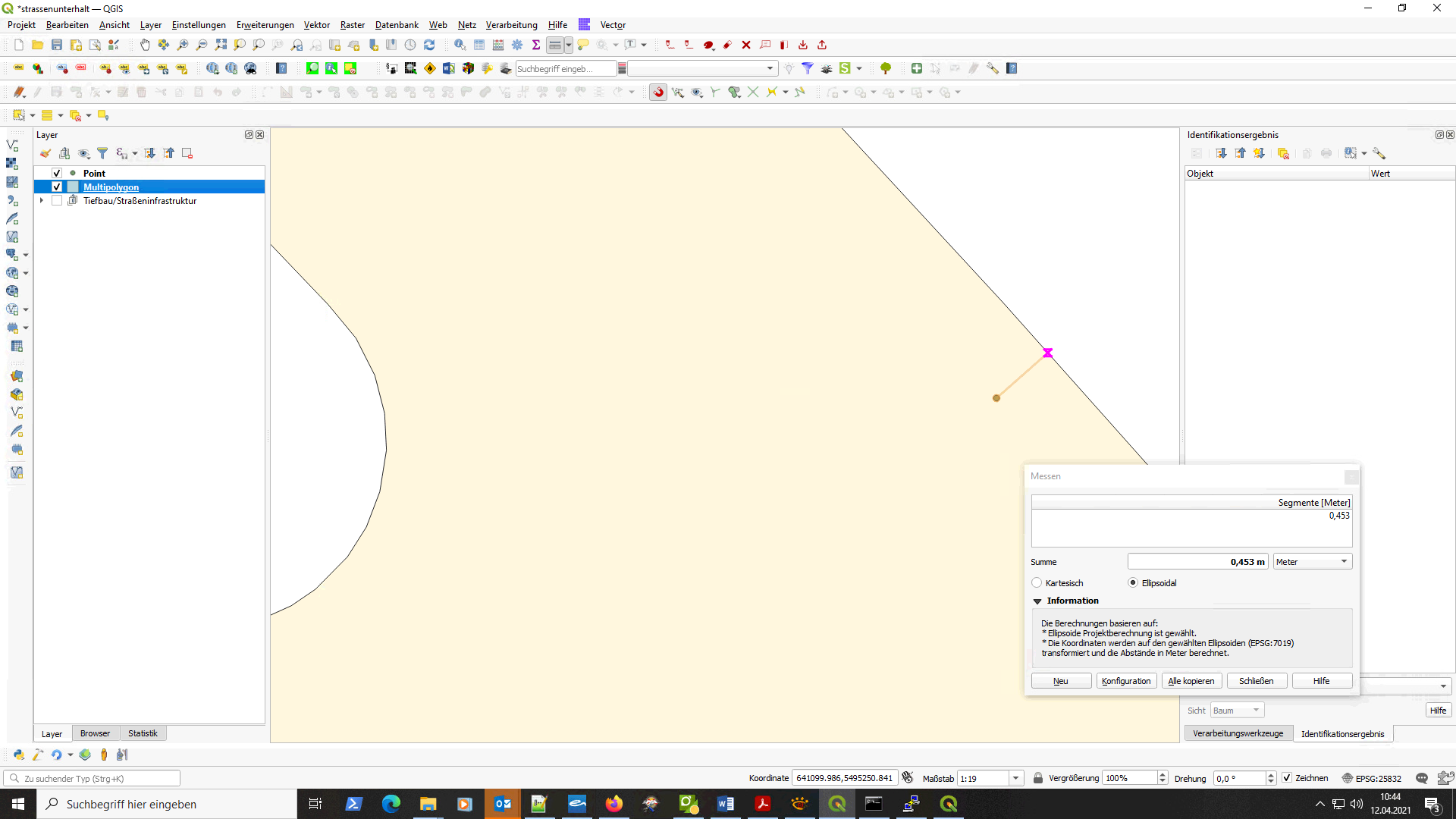1456x819 pixels.
Task: Open a project via the folder icon
Action: point(37,45)
